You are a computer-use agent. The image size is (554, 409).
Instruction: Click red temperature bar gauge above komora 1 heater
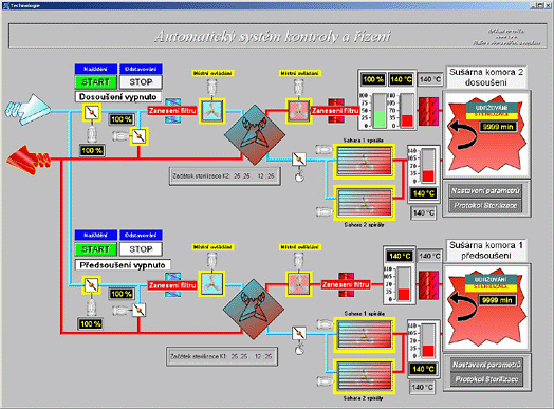pos(404,284)
